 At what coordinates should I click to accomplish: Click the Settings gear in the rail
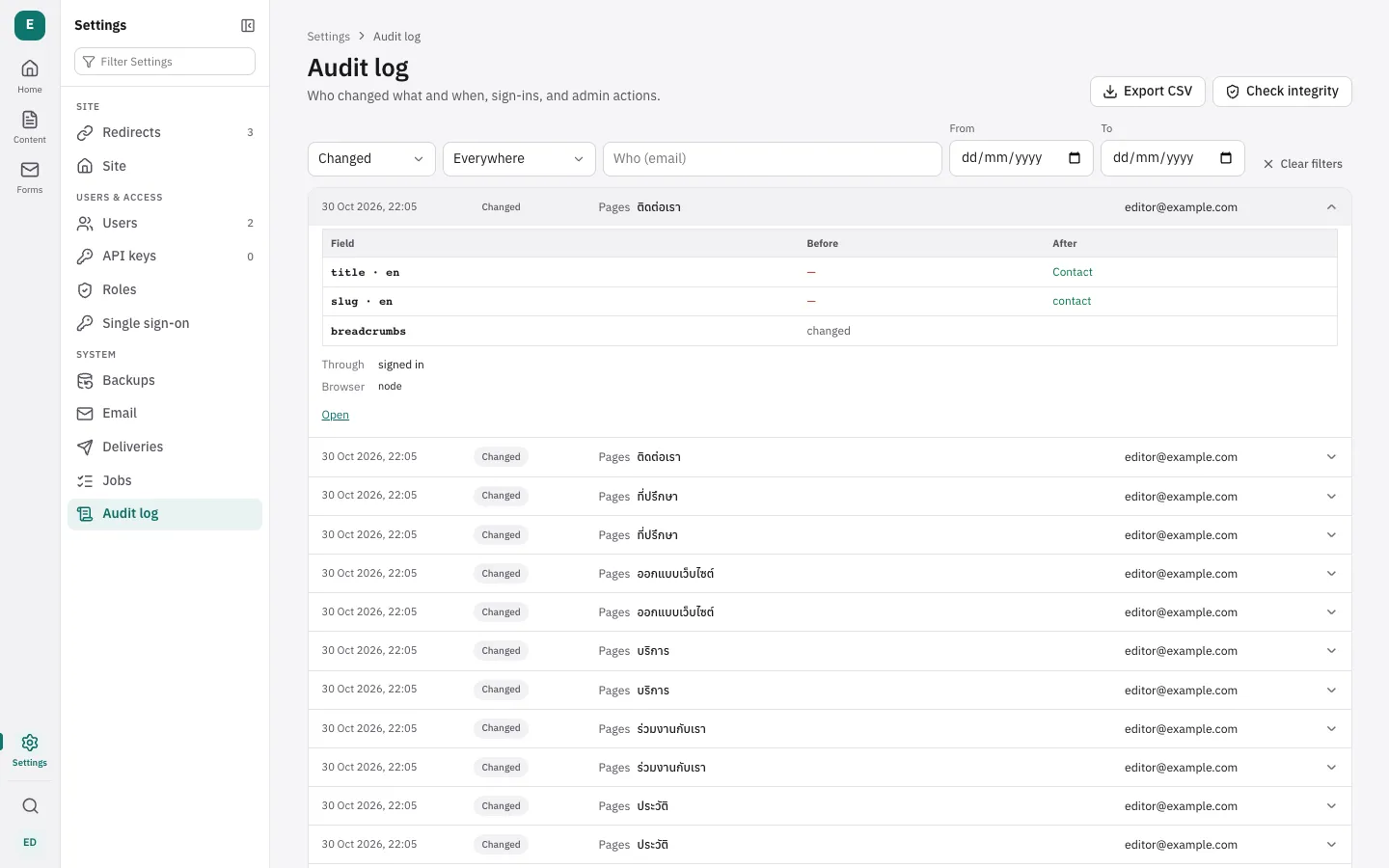click(x=30, y=749)
